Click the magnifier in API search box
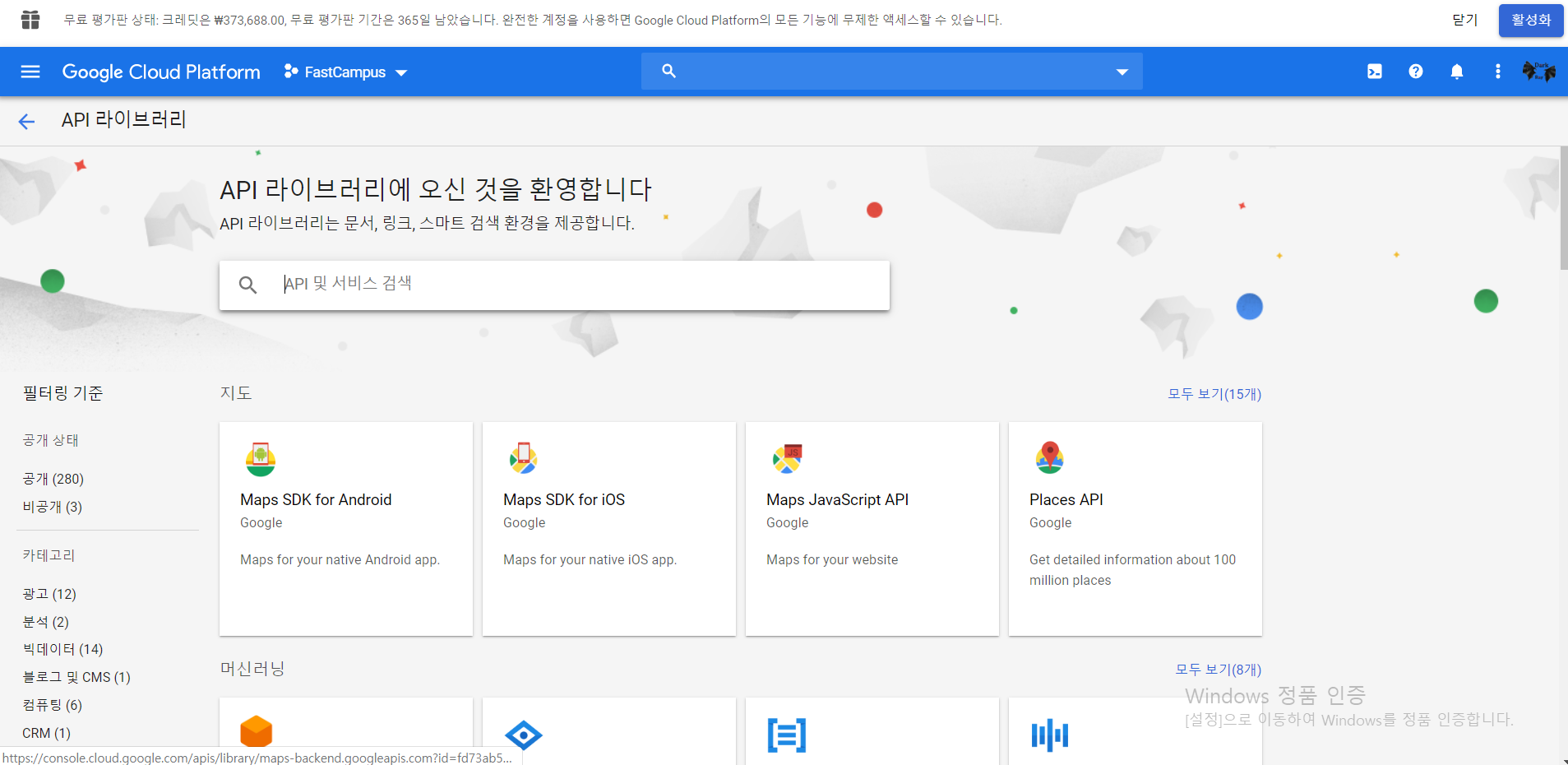Image resolution: width=1568 pixels, height=765 pixels. 247,285
